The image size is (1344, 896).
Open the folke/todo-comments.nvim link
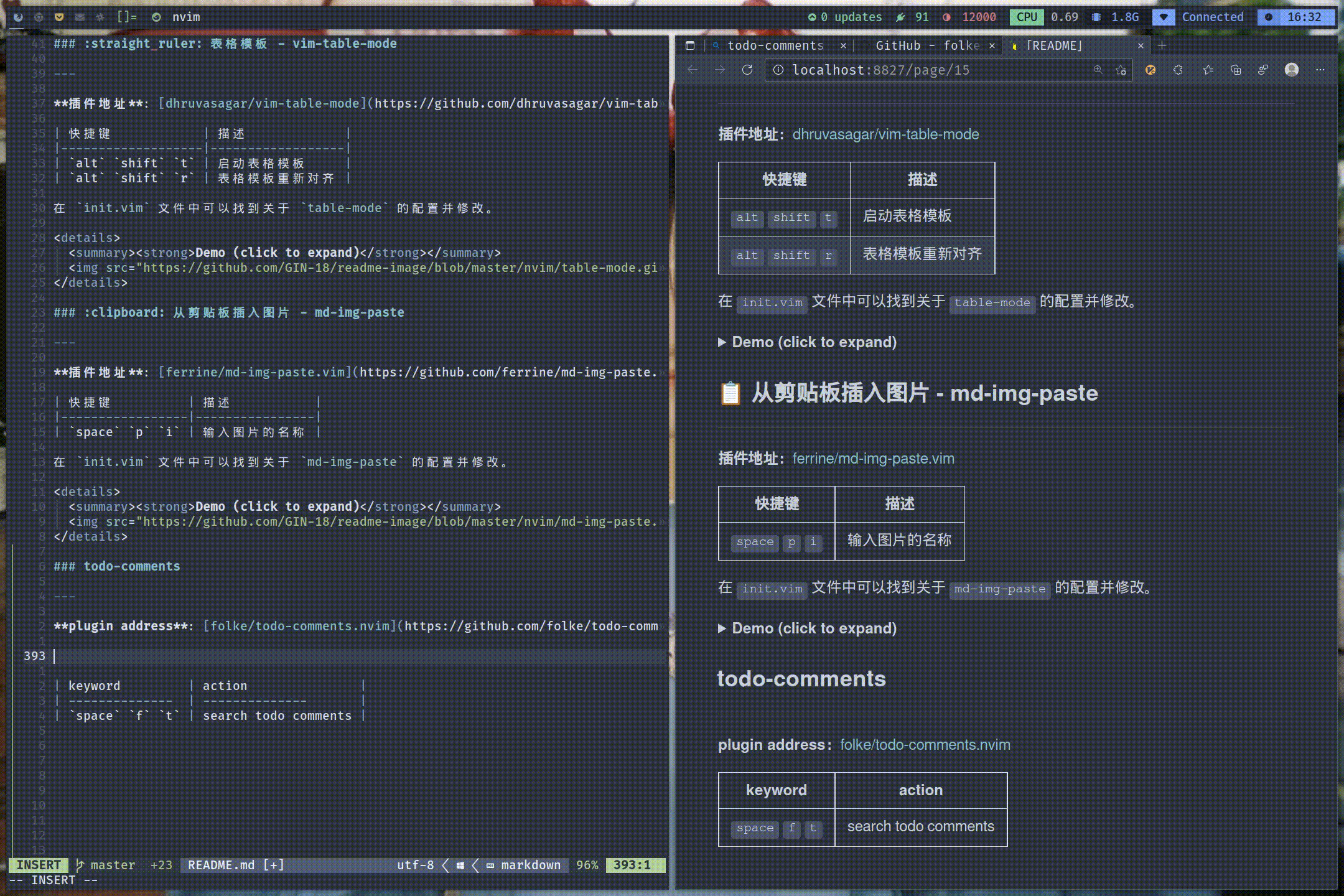pyautogui.click(x=925, y=745)
